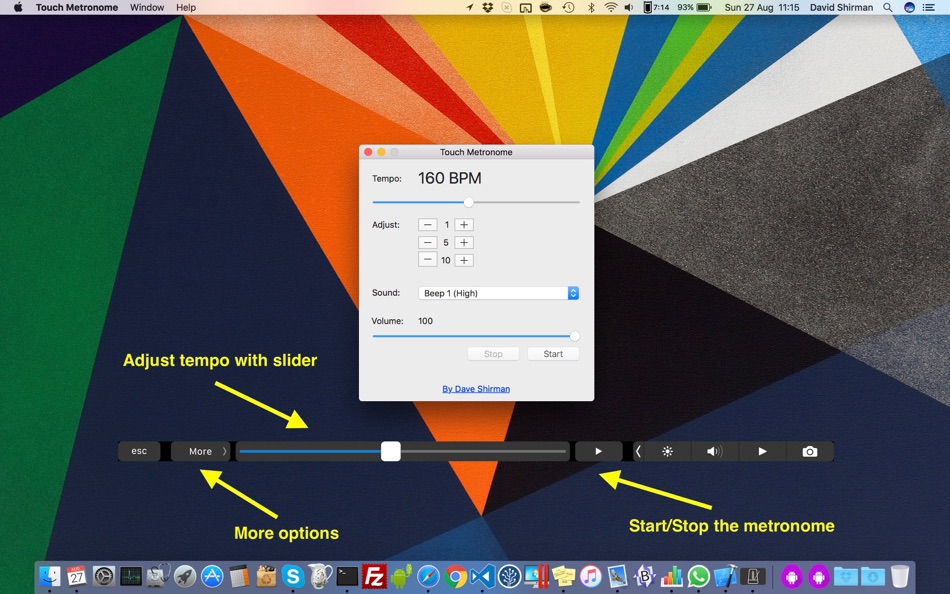Click the Volume slider knob
Viewport: 950px width, 594px height.
574,336
